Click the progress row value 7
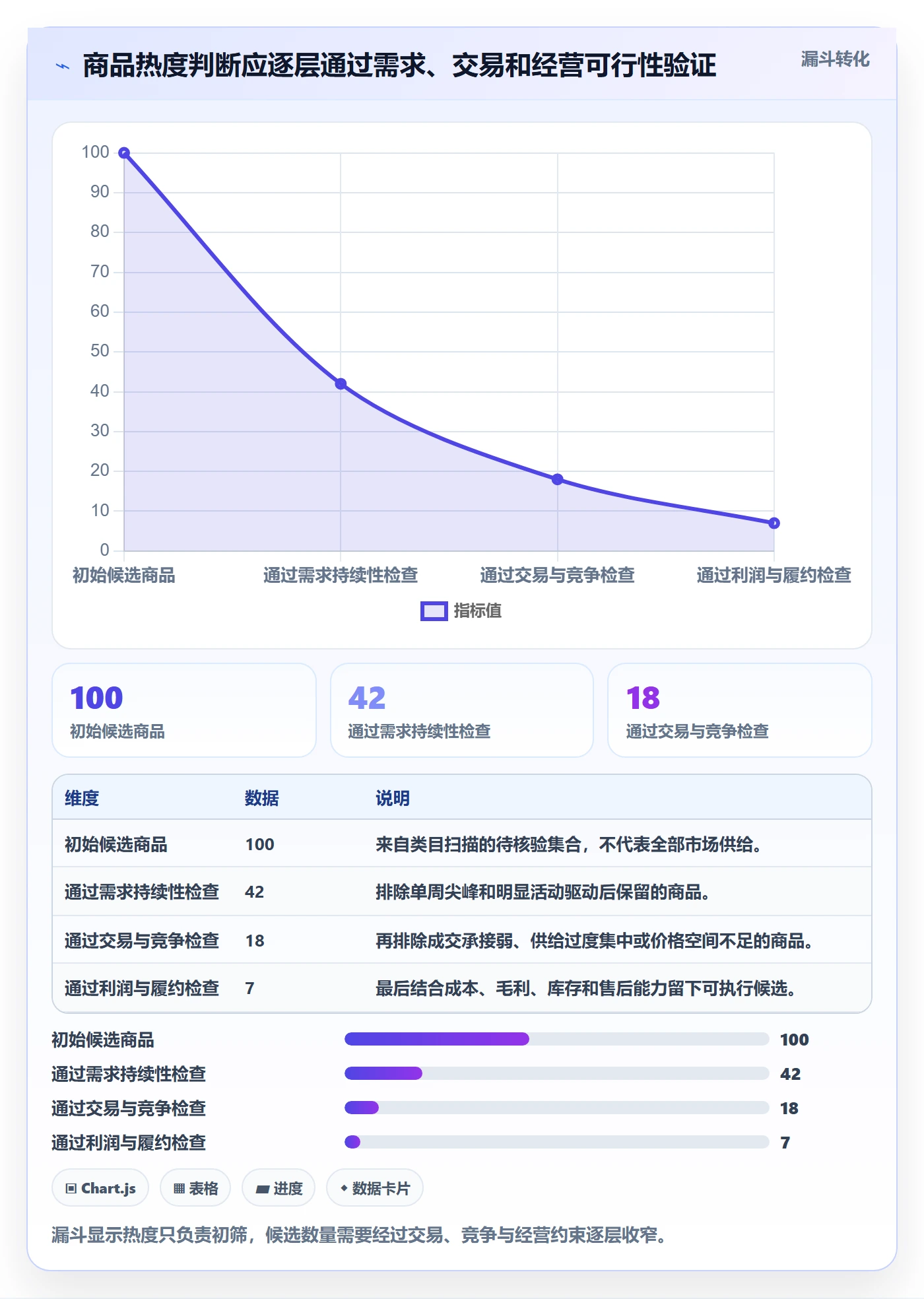This screenshot has width=924, height=1299. coord(785,1143)
